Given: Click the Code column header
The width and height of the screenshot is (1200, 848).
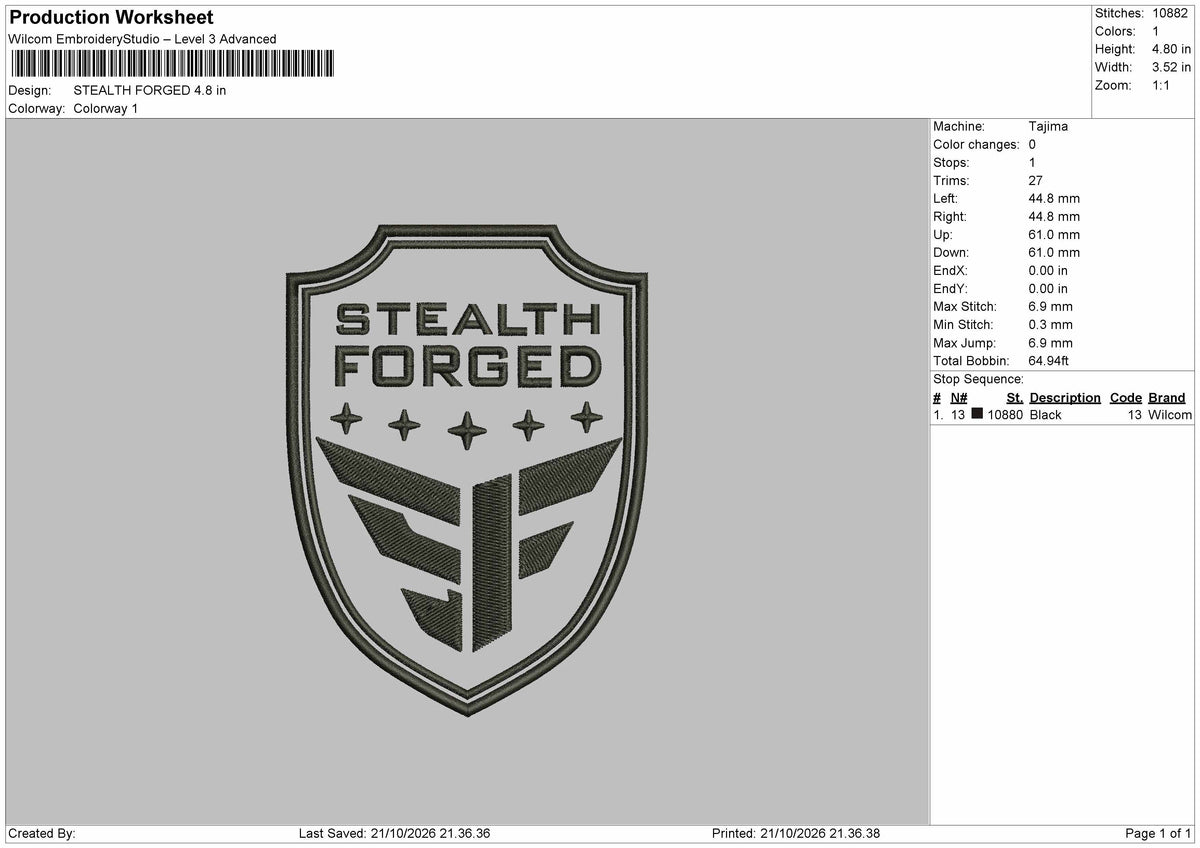Looking at the screenshot, I should coord(1125,397).
